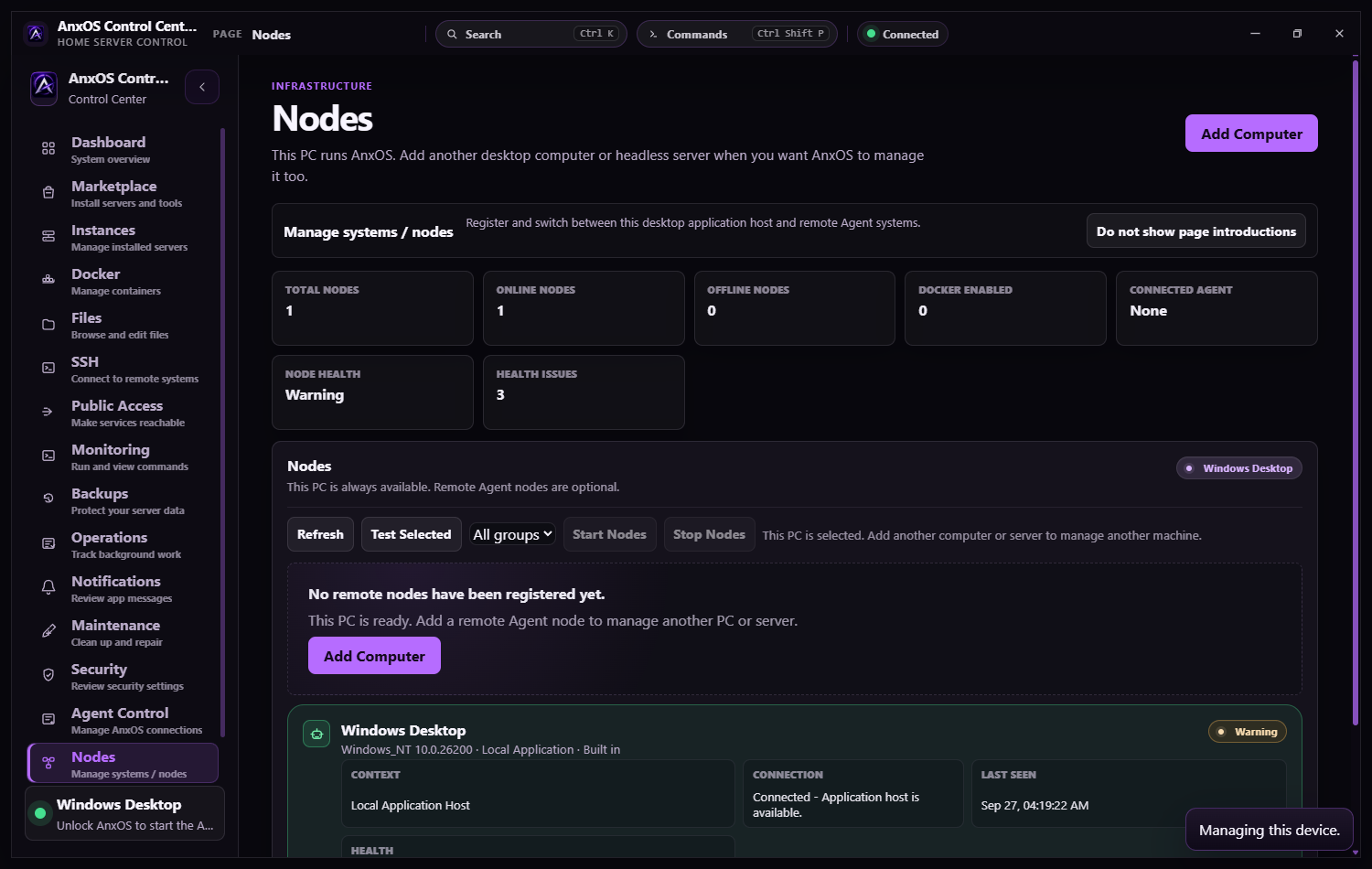
Task: Click the Warning badge on the node card
Action: (1248, 732)
